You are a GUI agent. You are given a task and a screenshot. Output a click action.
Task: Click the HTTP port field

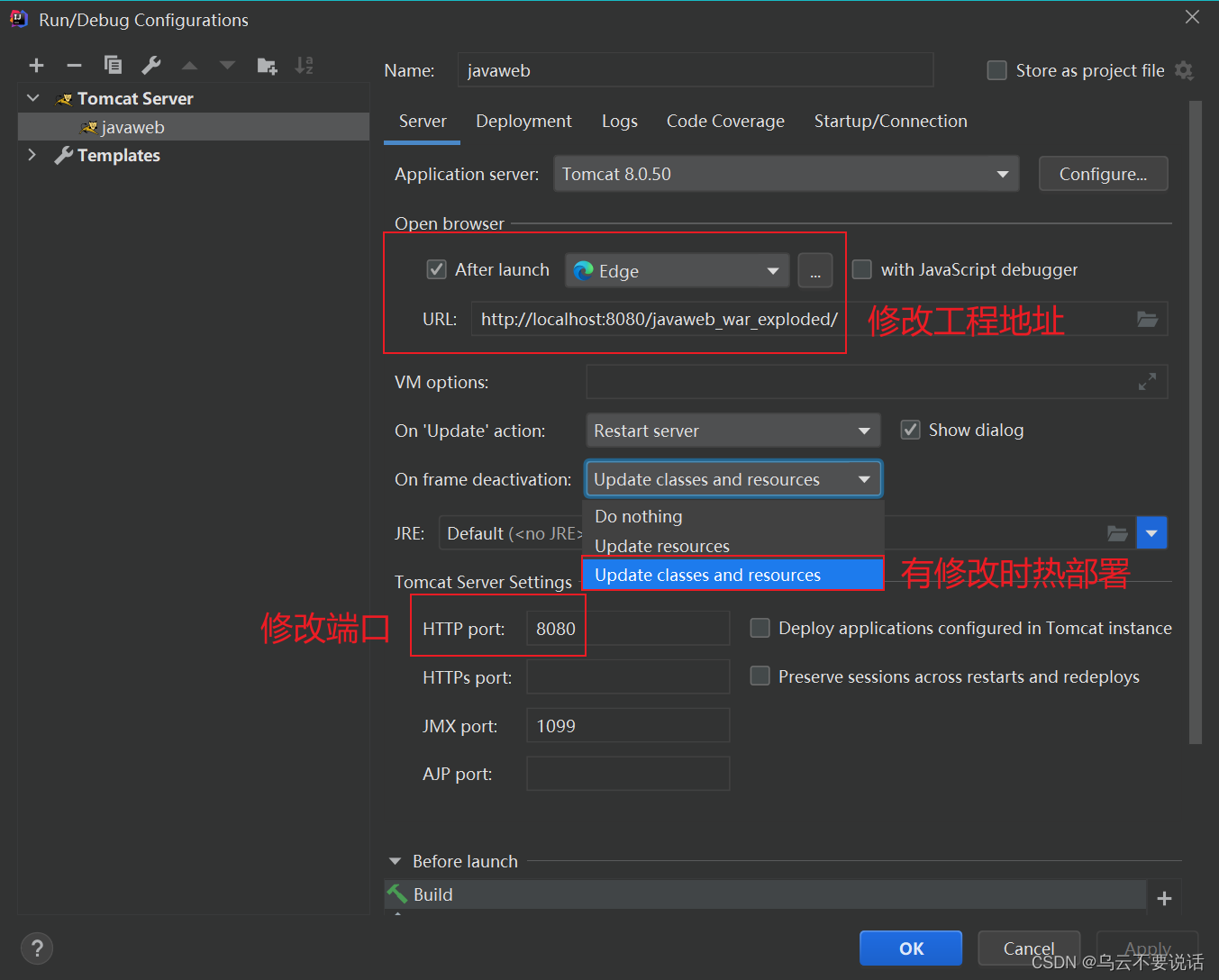(628, 629)
